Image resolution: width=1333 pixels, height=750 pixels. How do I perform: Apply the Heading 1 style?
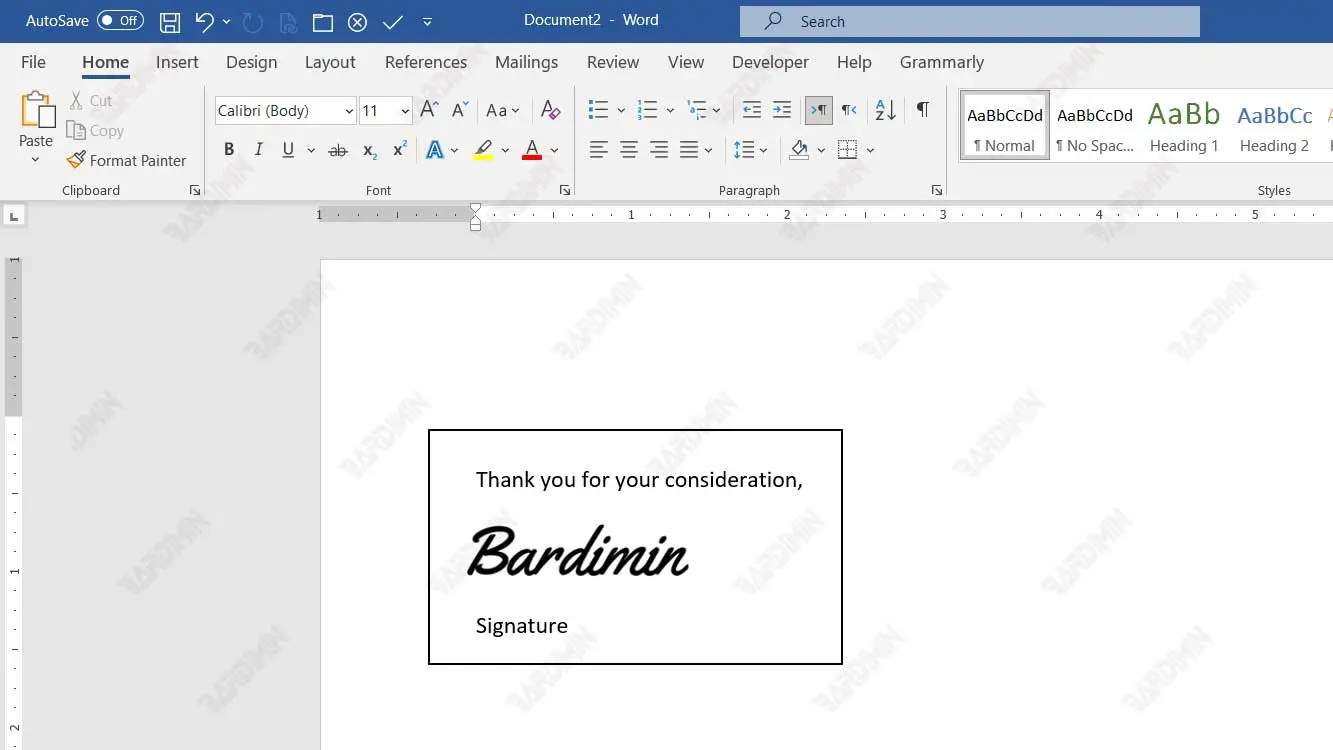(1184, 127)
